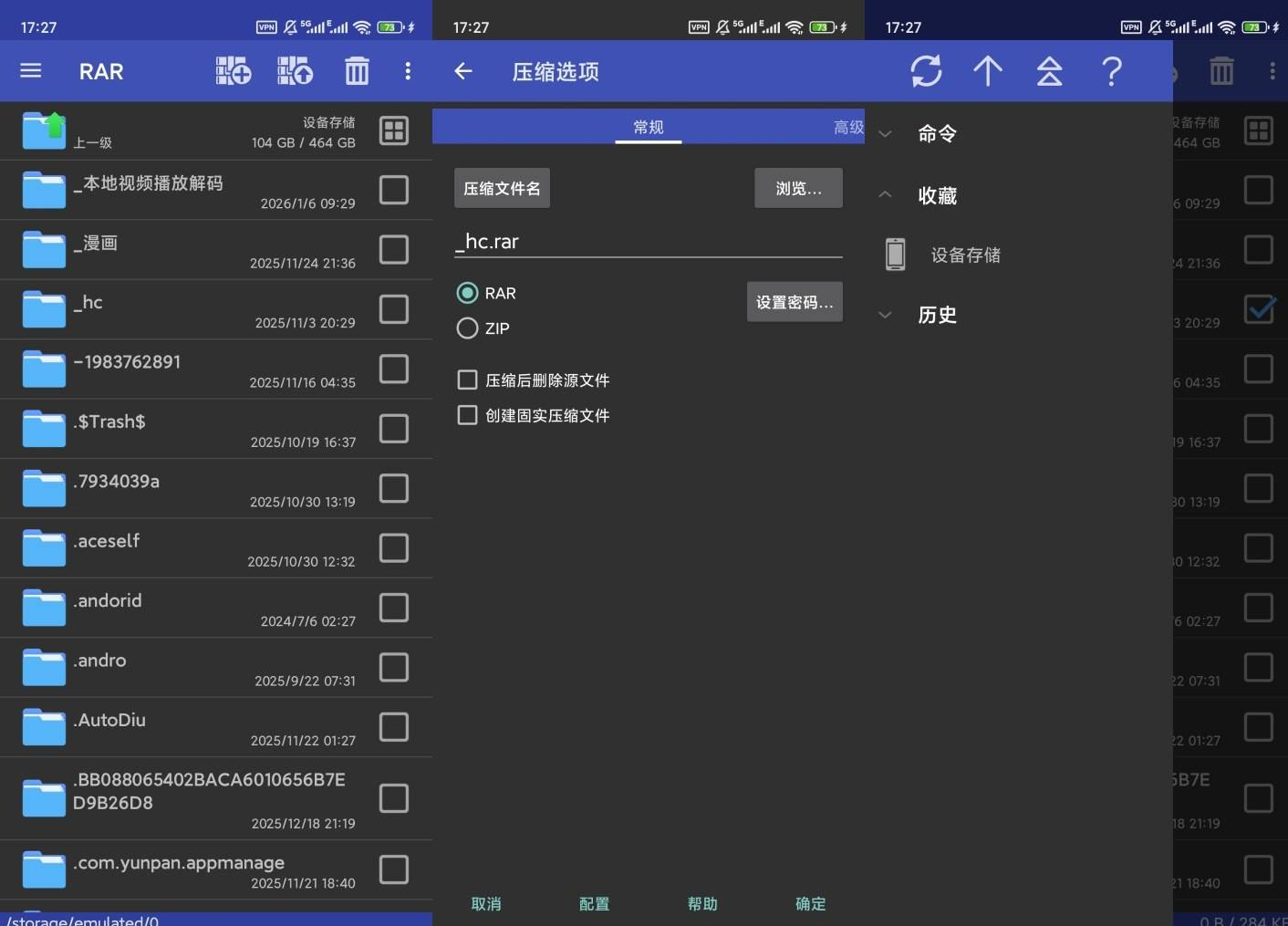This screenshot has height=926, width=1288.
Task: Collapse the 收藏 section
Action: [937, 196]
